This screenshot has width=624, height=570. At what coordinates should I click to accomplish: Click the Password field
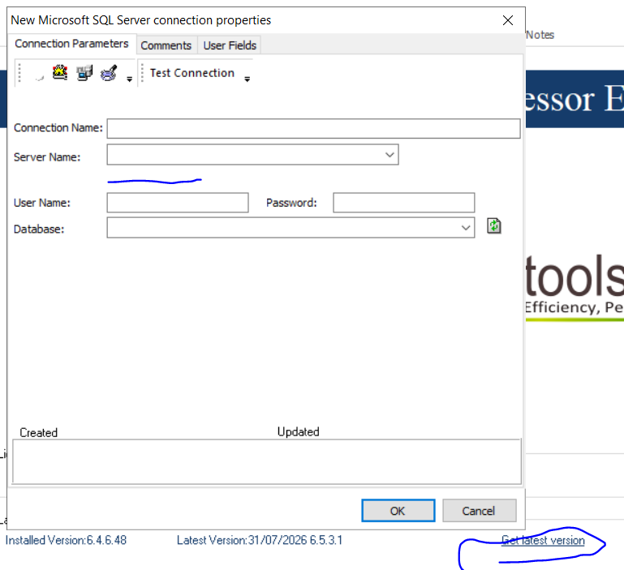(404, 203)
